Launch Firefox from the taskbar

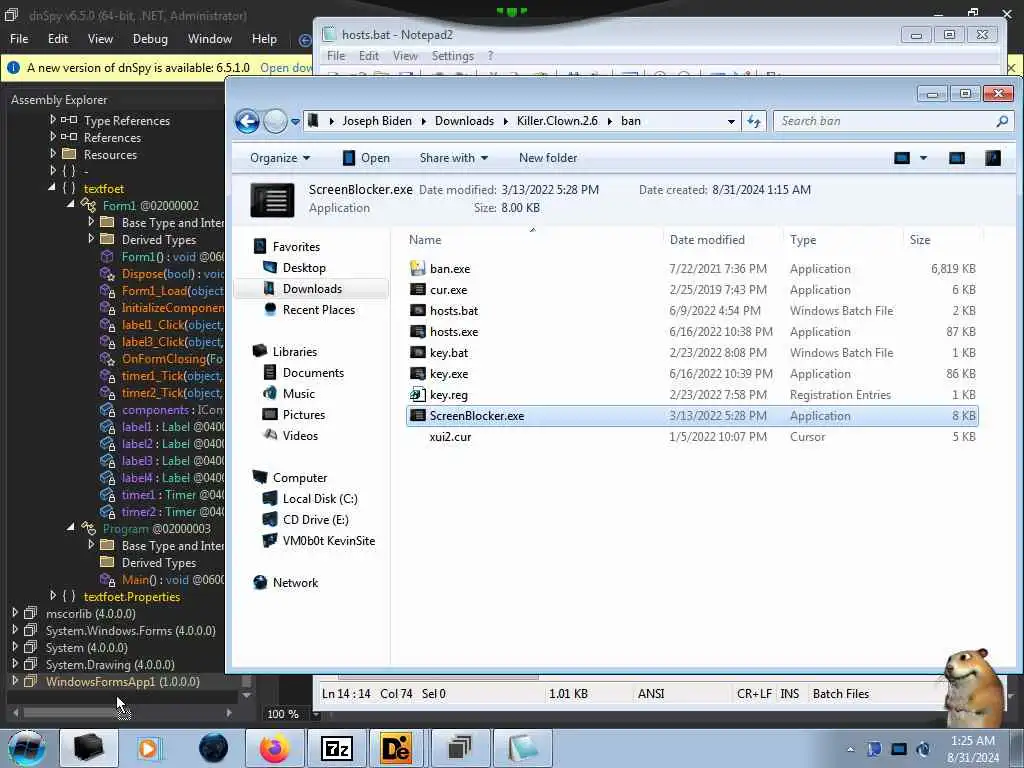(x=274, y=748)
